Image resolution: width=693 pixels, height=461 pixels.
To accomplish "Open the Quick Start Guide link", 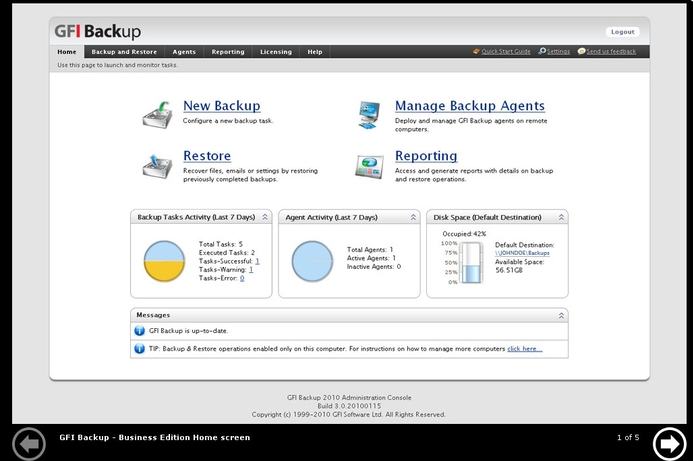I will [x=506, y=52].
